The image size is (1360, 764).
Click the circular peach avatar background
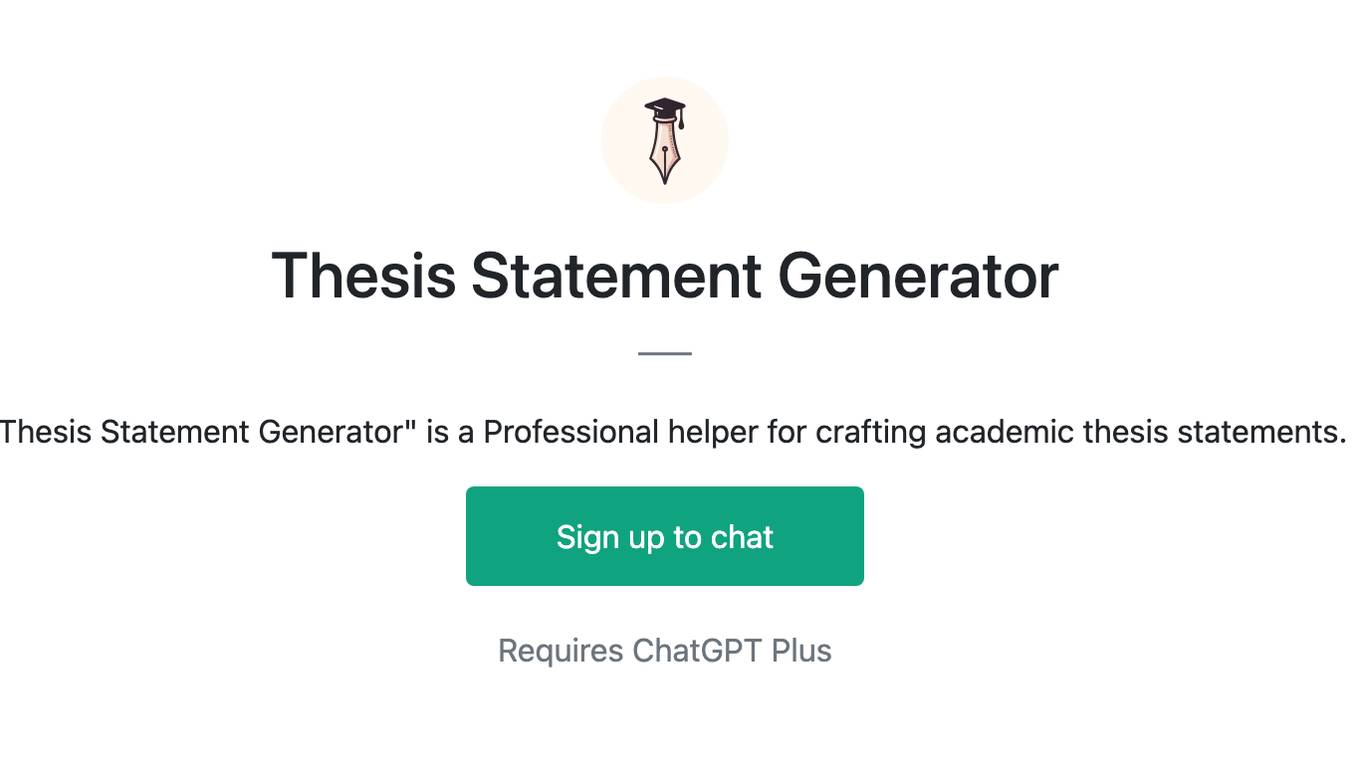[665, 140]
